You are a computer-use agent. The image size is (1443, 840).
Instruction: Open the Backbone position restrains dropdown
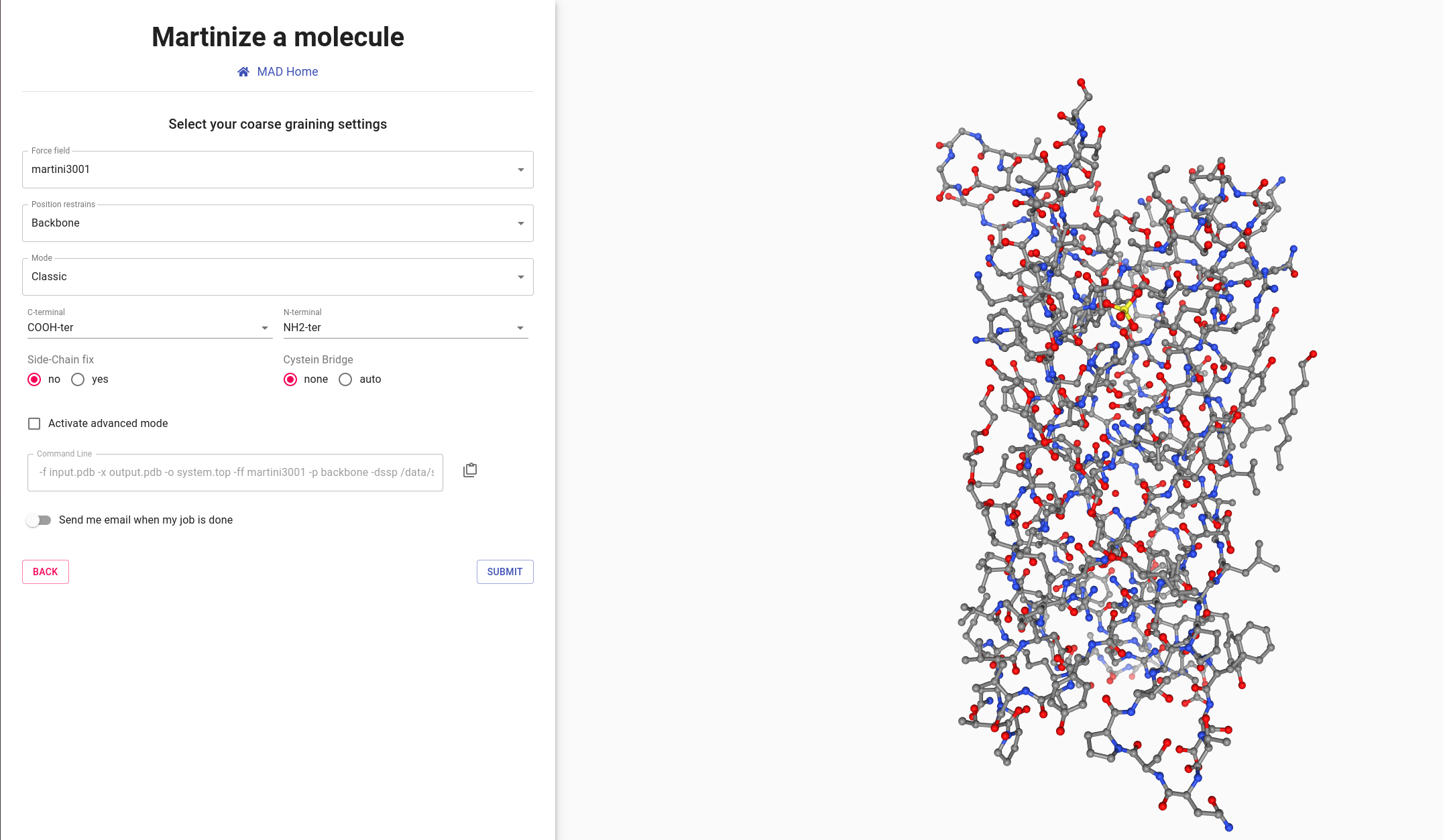pos(278,223)
